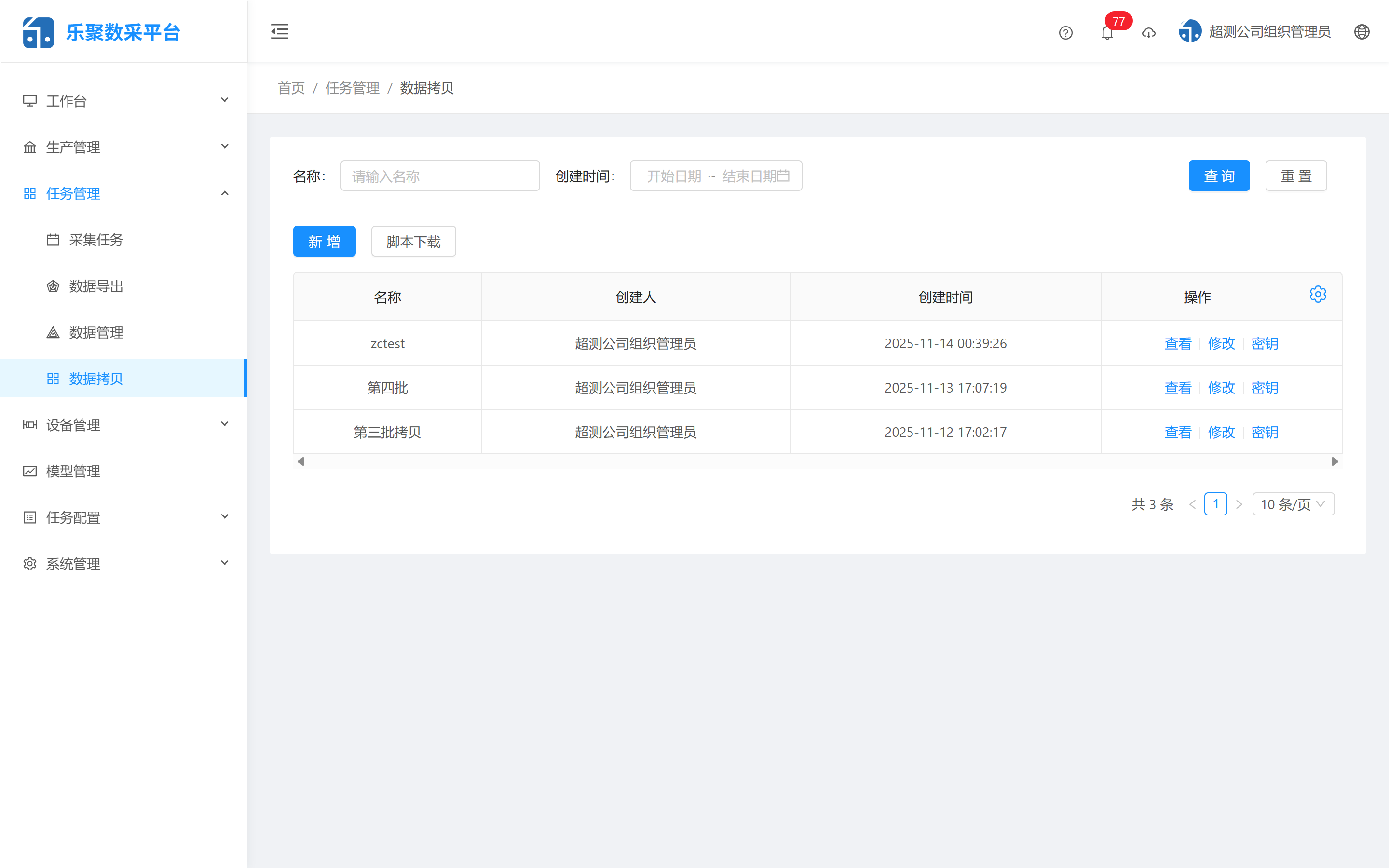Collapse the sidebar using the fold icon
1389x868 pixels.
coord(280,31)
